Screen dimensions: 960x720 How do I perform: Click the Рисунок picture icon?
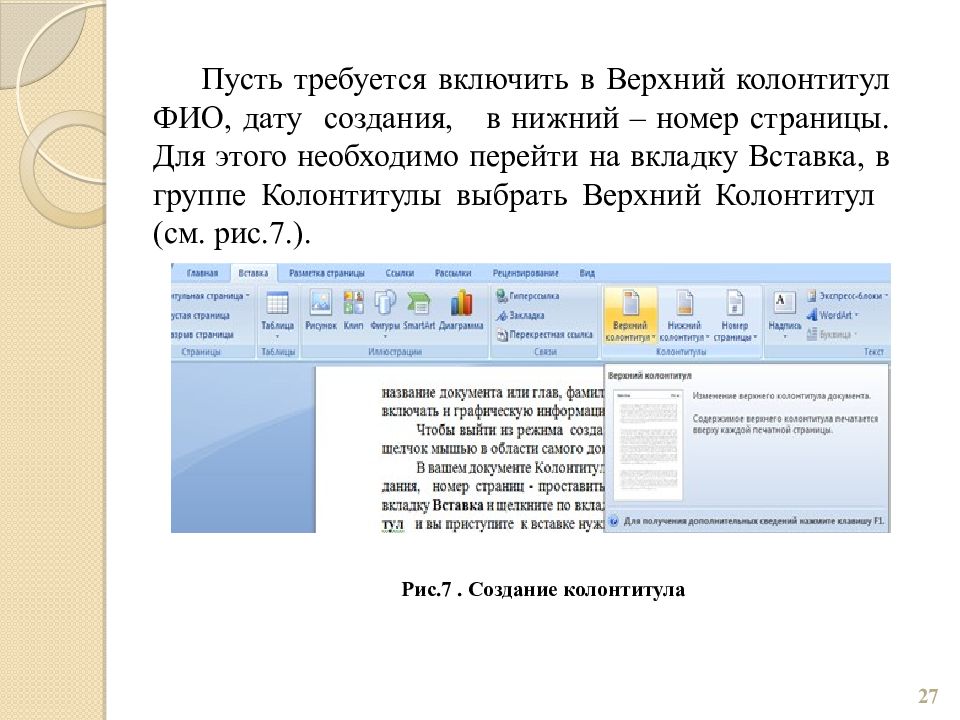point(321,310)
